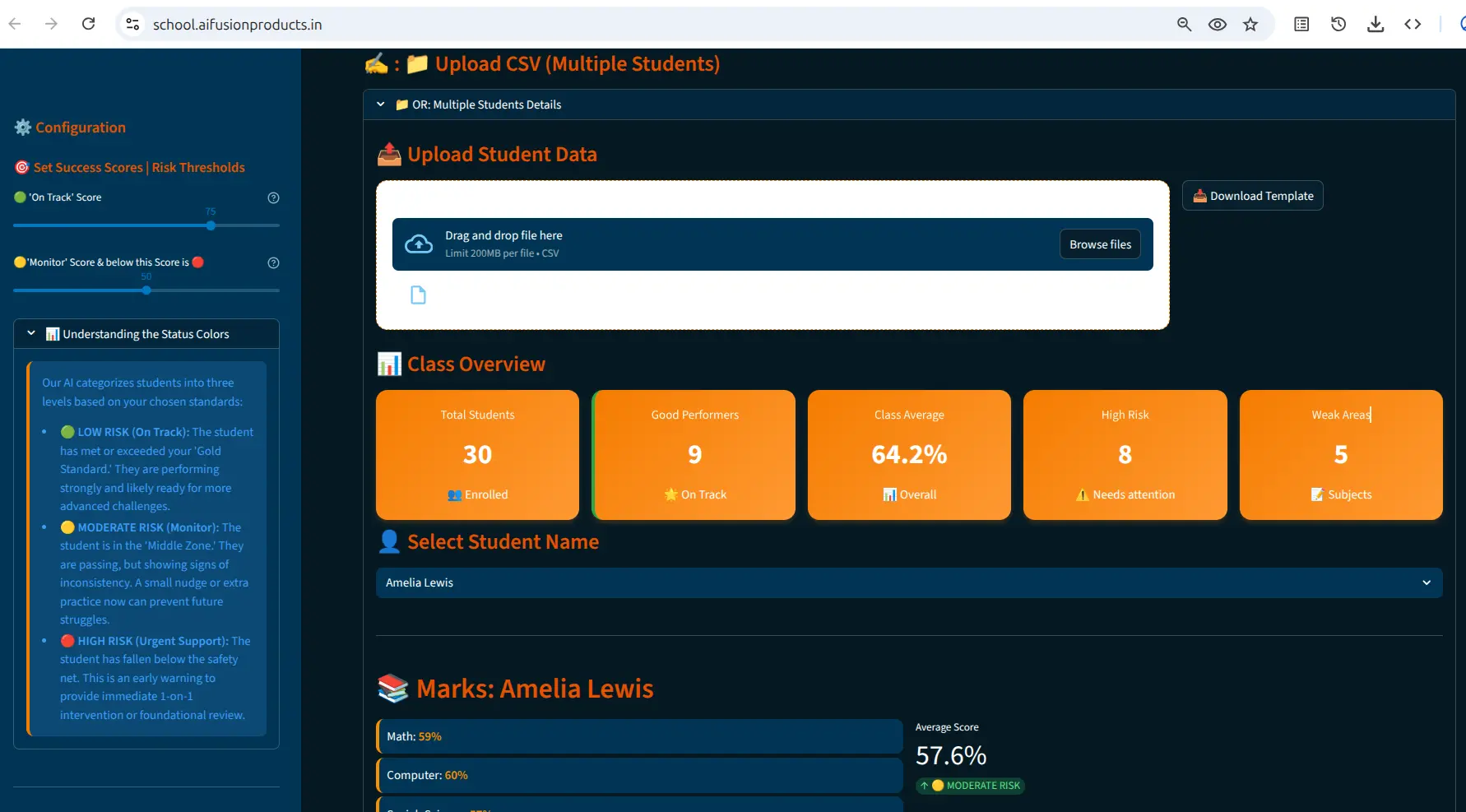Click the High Risk count 8
This screenshot has width=1466, height=812.
point(1125,455)
